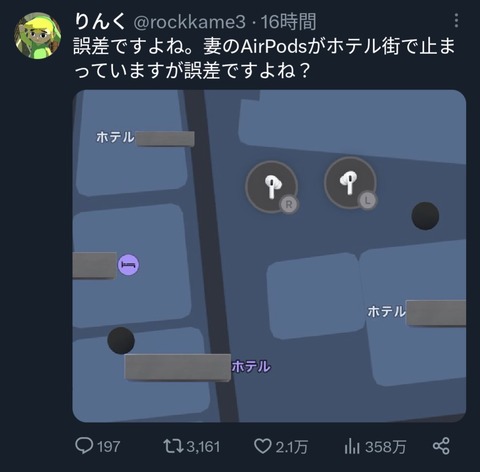Click the ホテル label at top-left of map
This screenshot has height=472, width=480.
(115, 137)
